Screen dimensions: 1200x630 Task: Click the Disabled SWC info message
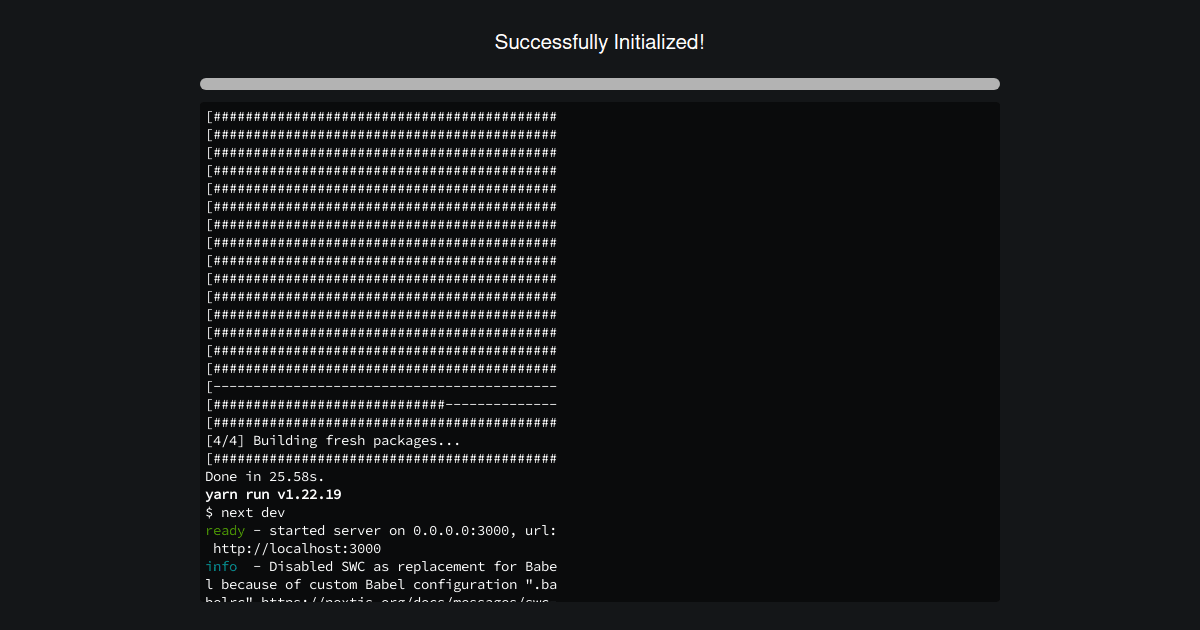click(x=400, y=566)
